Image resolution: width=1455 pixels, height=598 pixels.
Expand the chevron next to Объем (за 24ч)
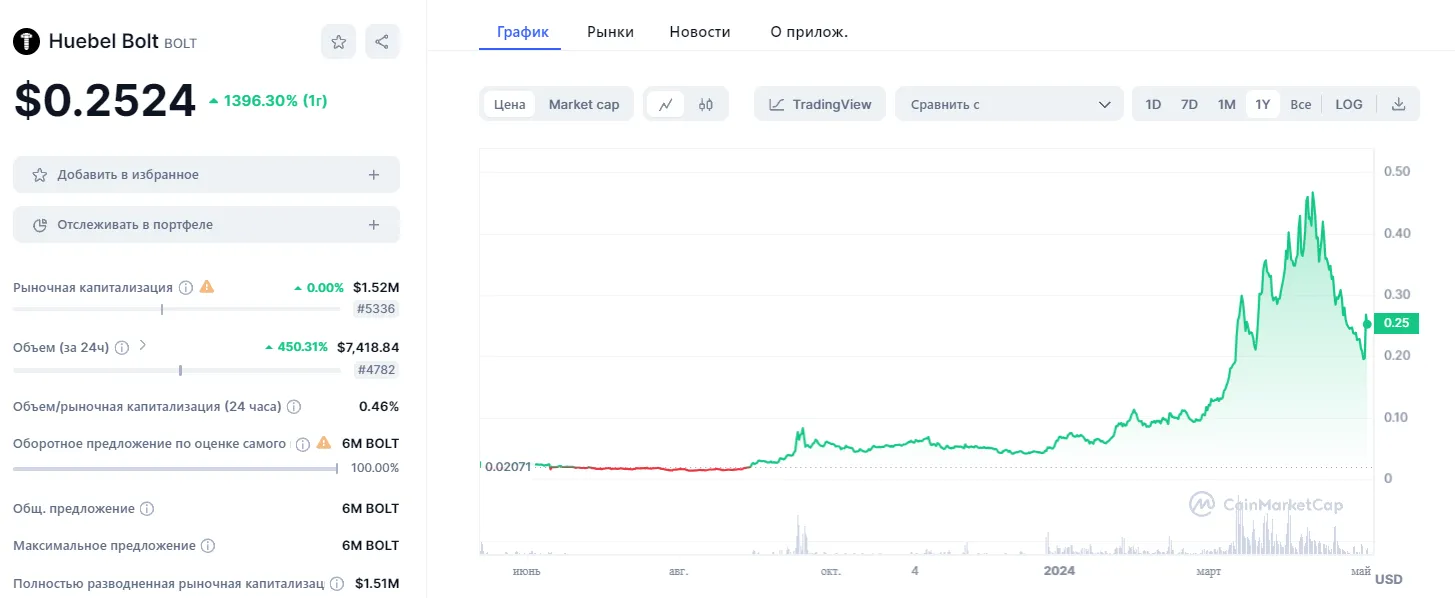142,346
